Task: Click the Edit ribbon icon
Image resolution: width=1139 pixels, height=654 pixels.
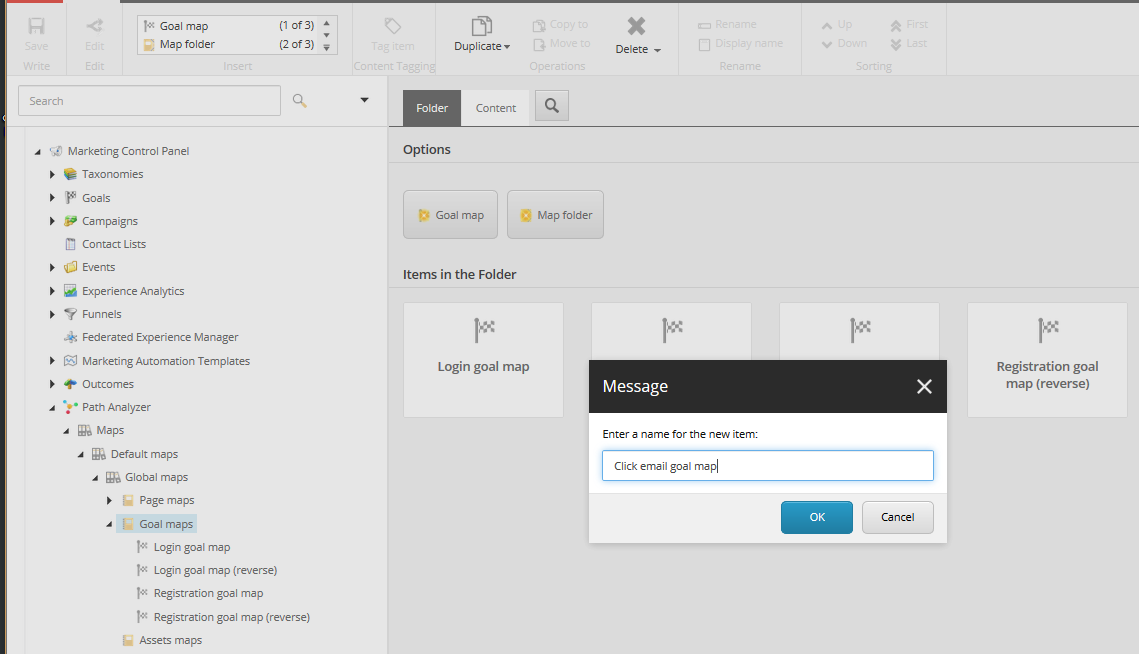Action: pyautogui.click(x=94, y=27)
